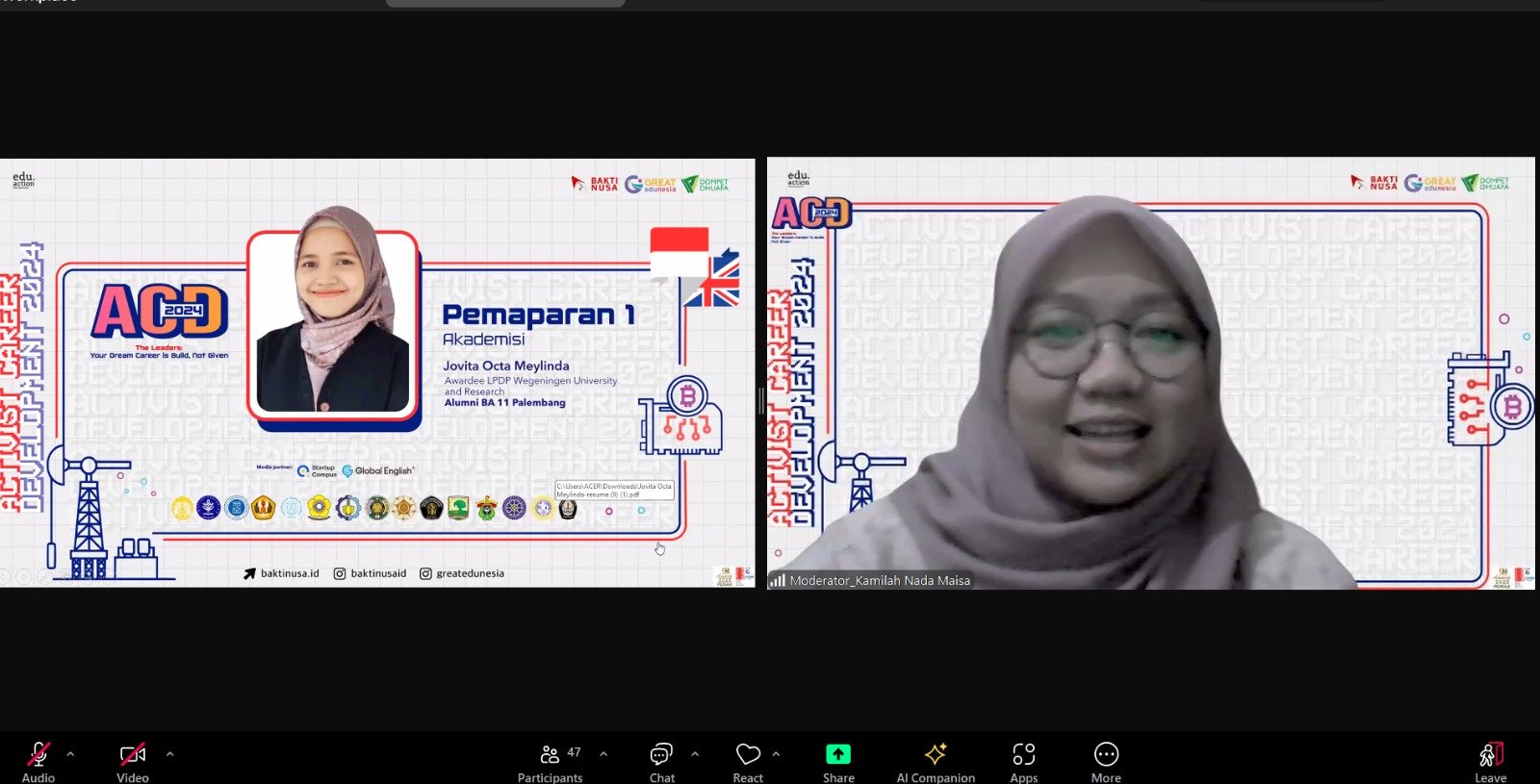Click the baktinusa.id link on slide
Viewport: 1540px width, 784px height.
click(289, 573)
